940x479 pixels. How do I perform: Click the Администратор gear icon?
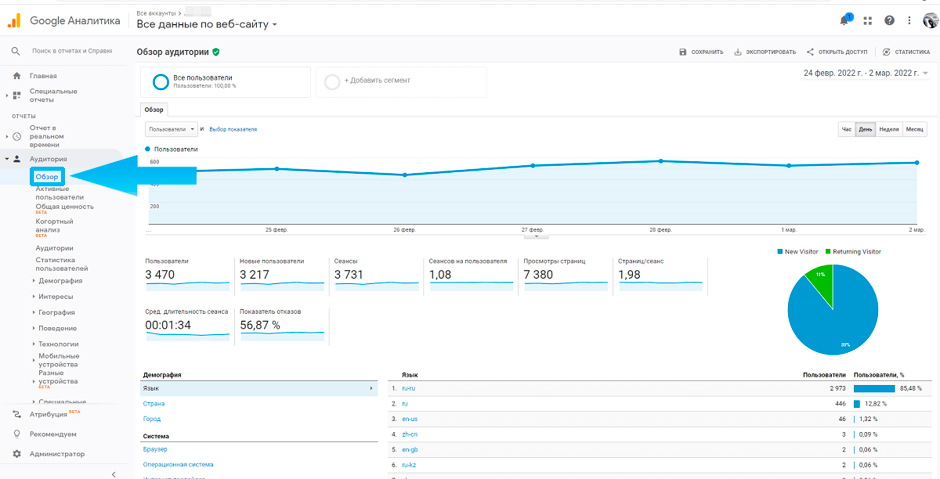coord(17,454)
